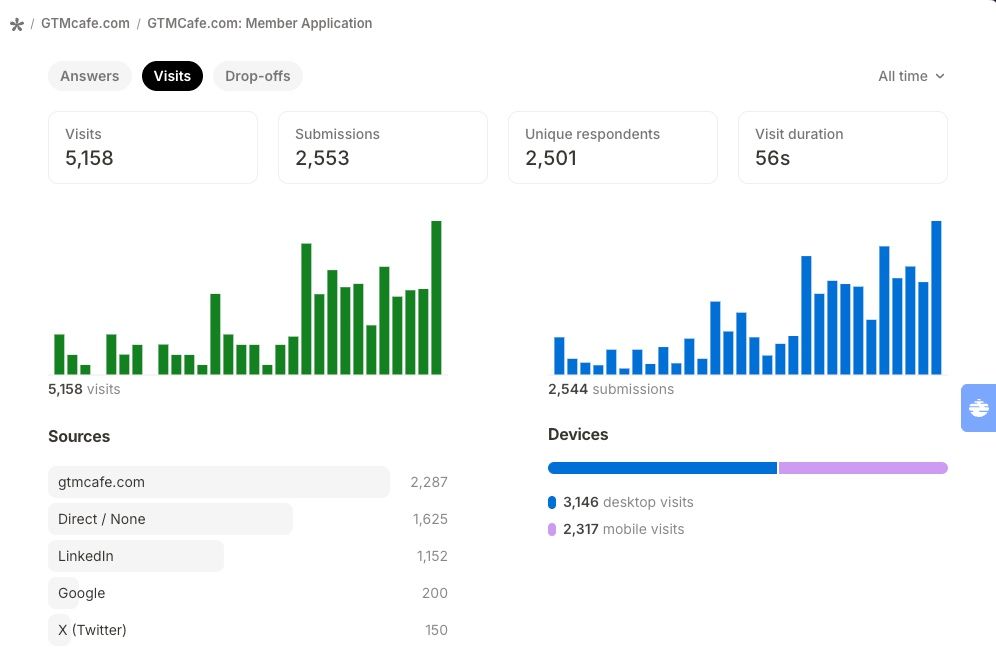Click the Visits 5,158 stat card
996x659 pixels.
click(153, 147)
